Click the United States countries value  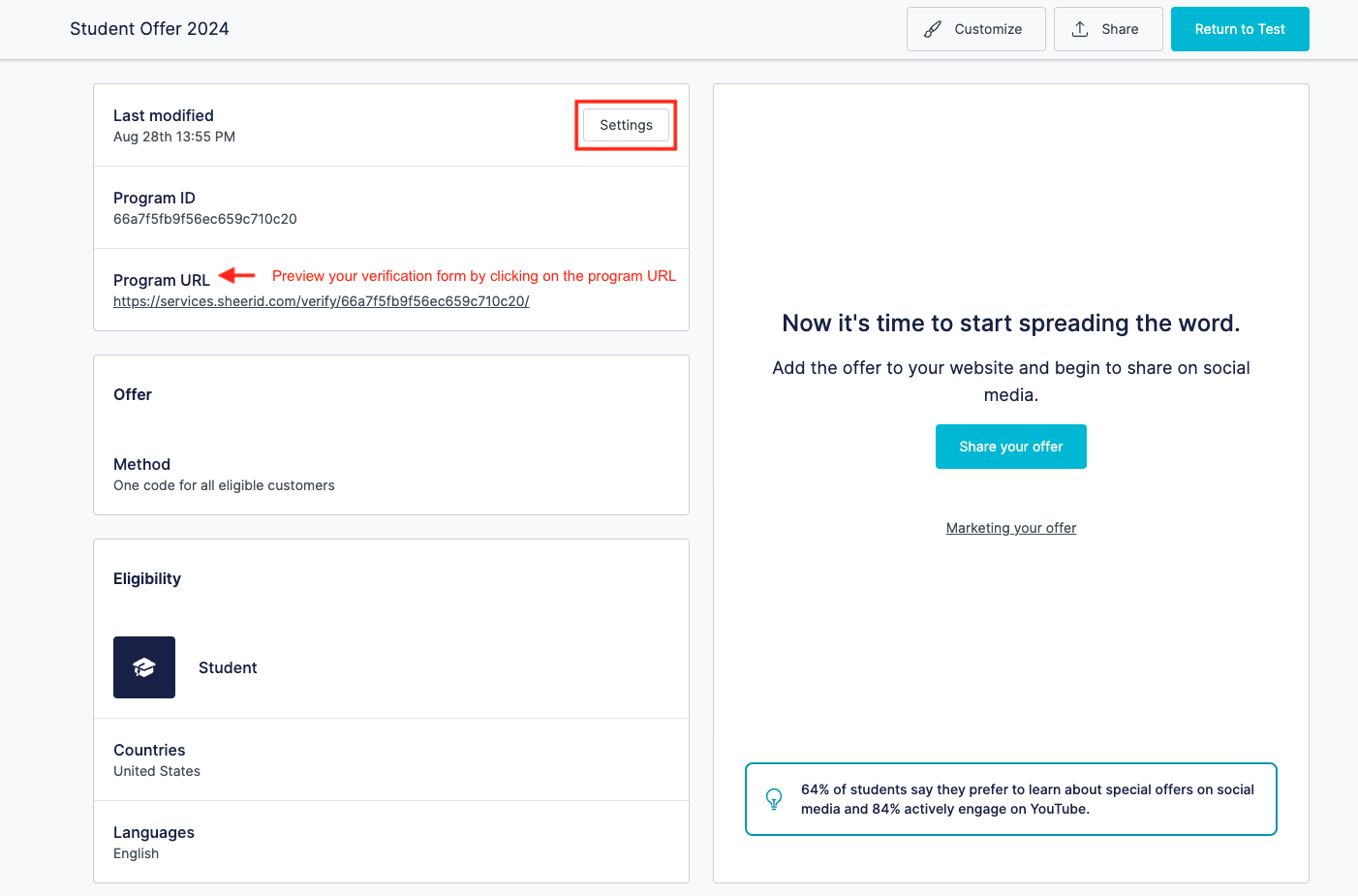(157, 771)
